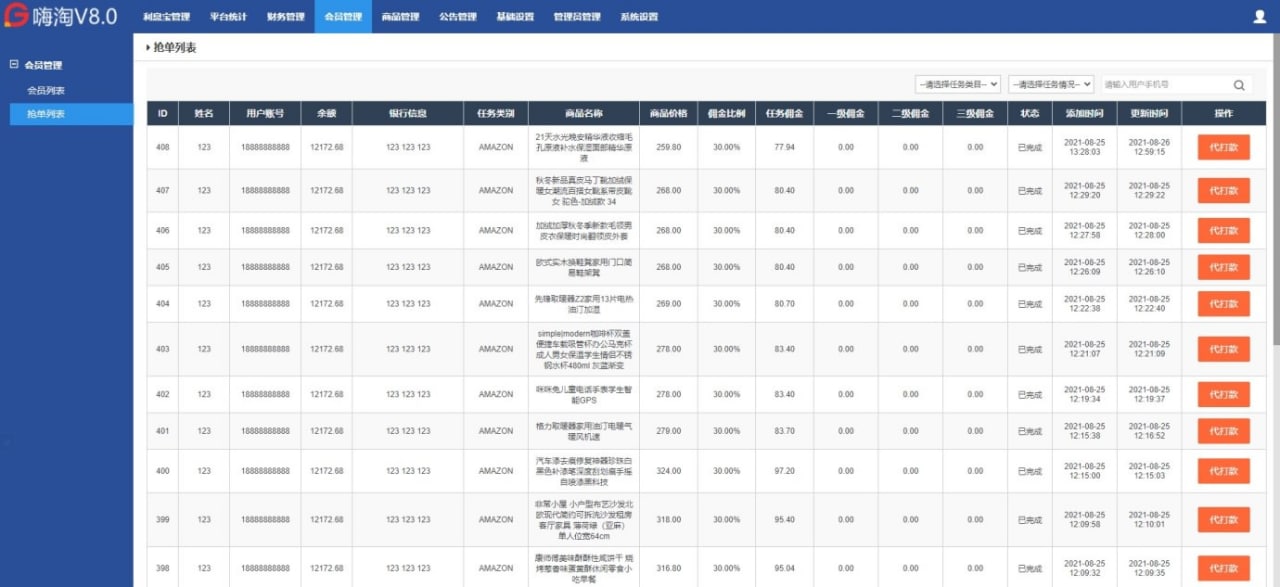The width and height of the screenshot is (1280, 587).
Task: Open 系统设置 in top navigation
Action: 639,17
